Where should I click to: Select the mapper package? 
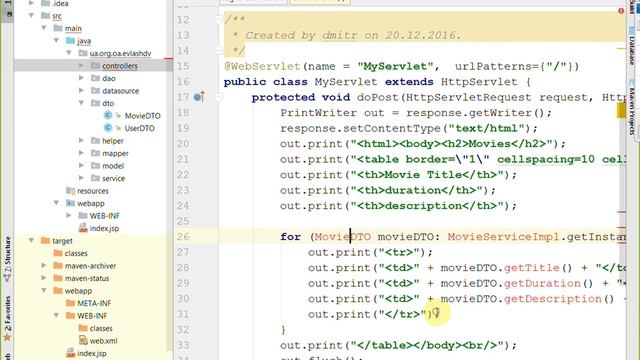(x=115, y=153)
